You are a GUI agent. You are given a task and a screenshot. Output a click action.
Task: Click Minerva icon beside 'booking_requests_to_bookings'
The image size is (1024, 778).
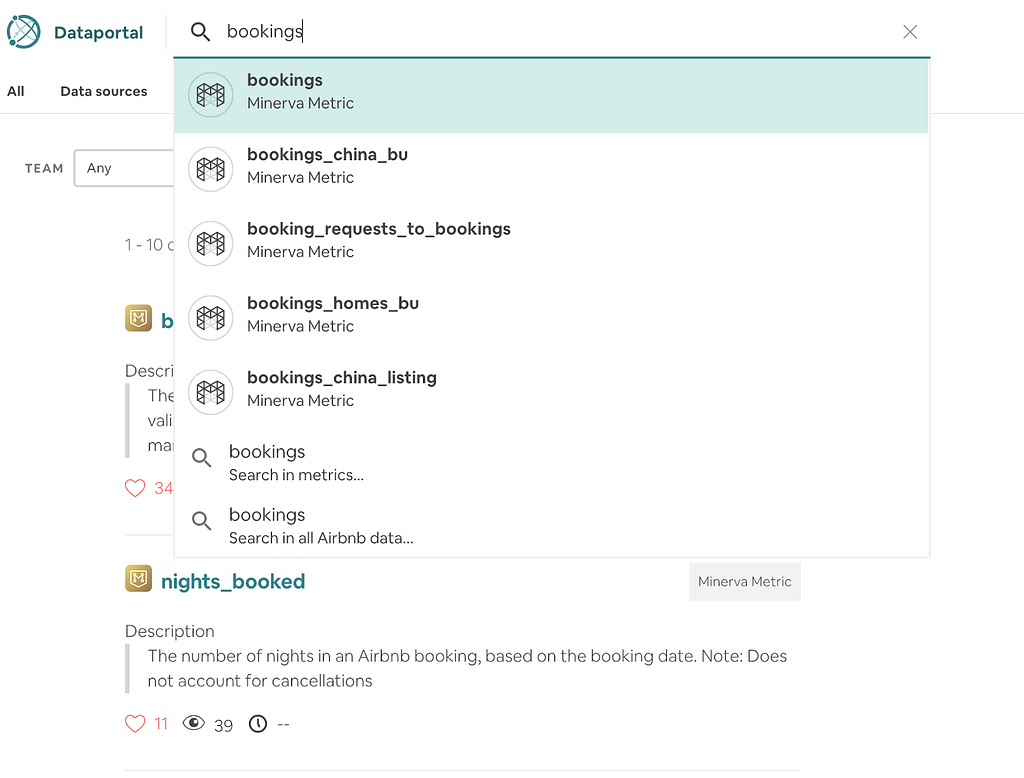pyautogui.click(x=210, y=244)
